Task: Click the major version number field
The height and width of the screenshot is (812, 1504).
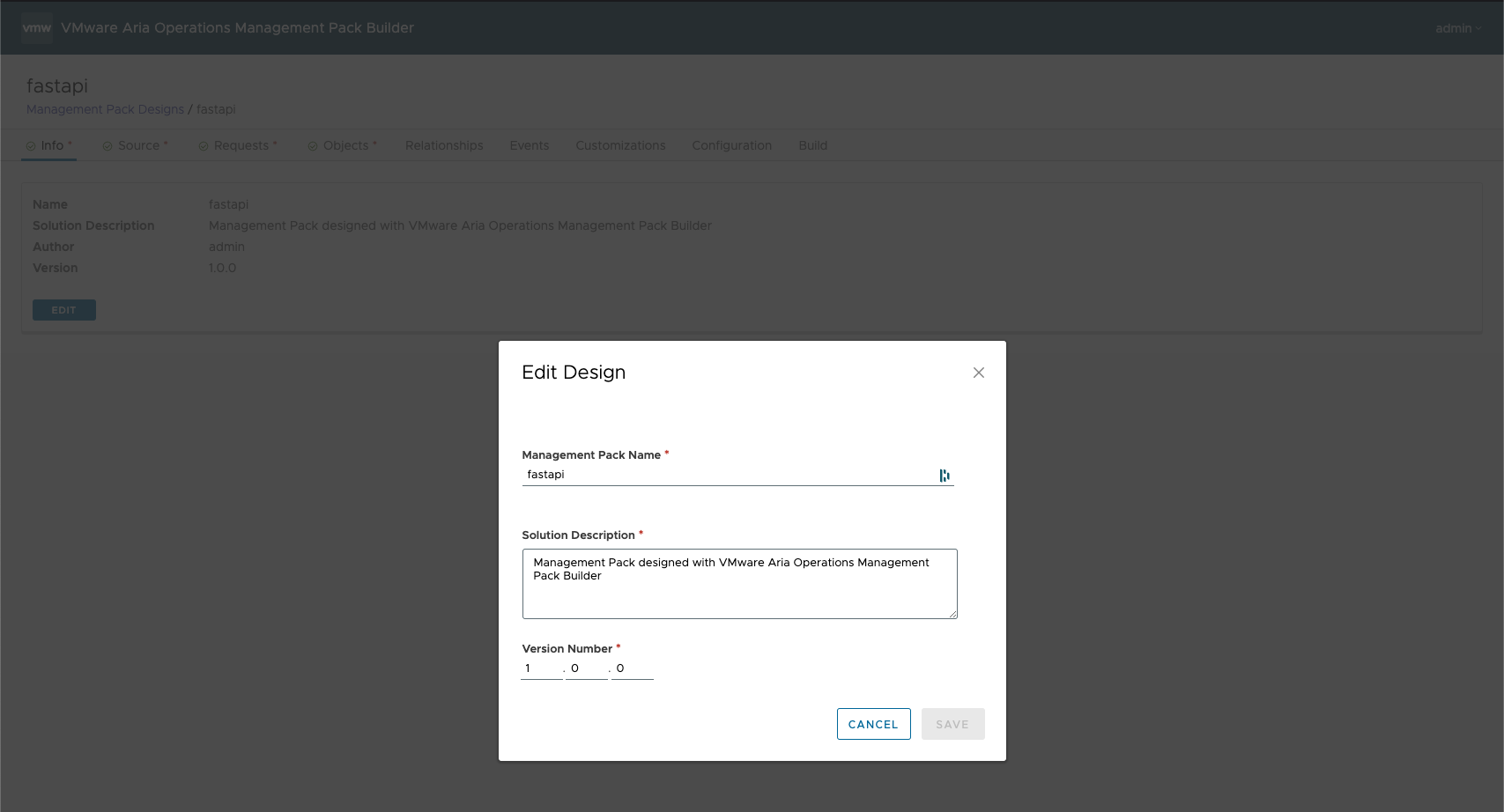Action: (x=540, y=668)
